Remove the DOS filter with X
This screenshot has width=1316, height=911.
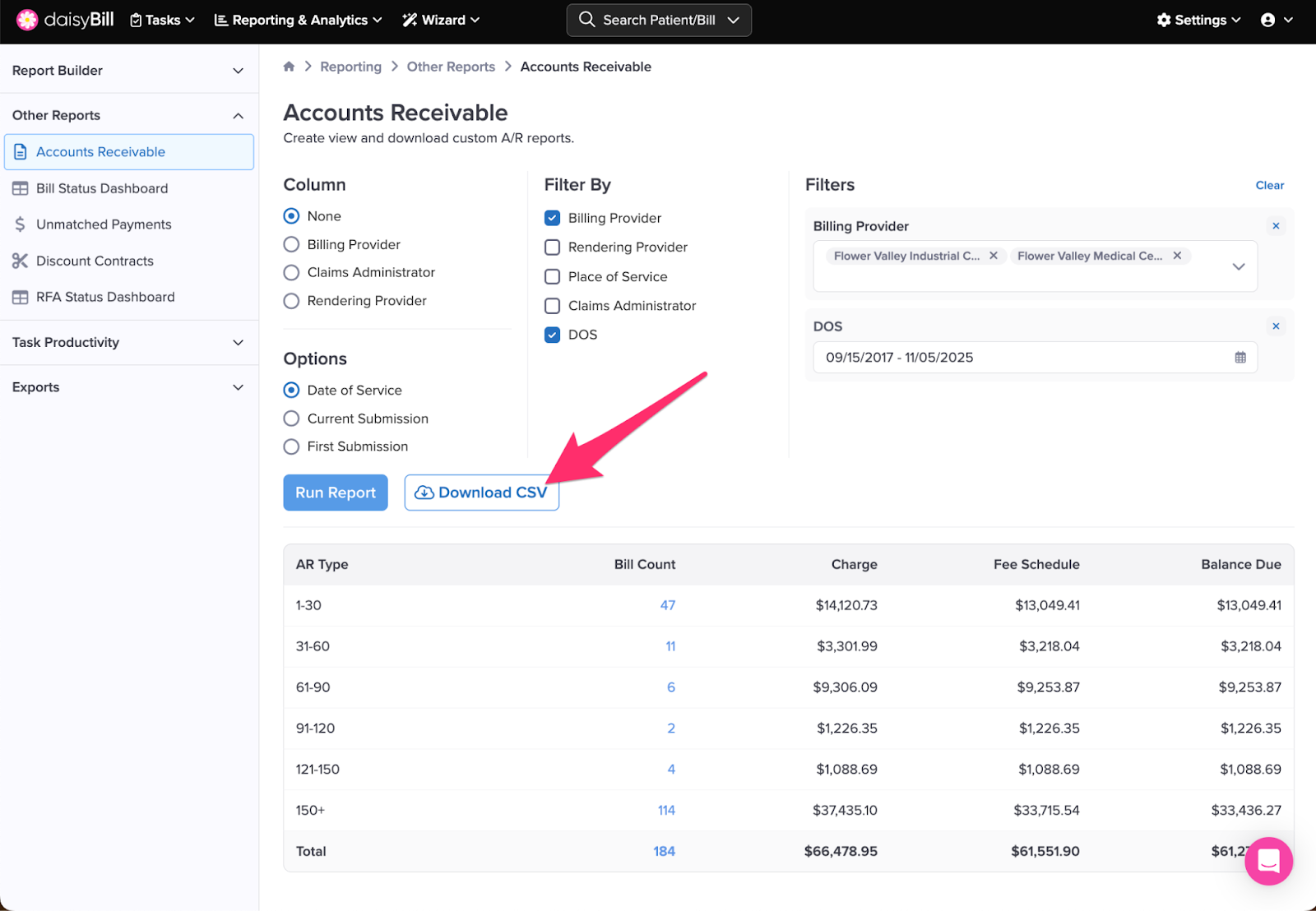1276,326
